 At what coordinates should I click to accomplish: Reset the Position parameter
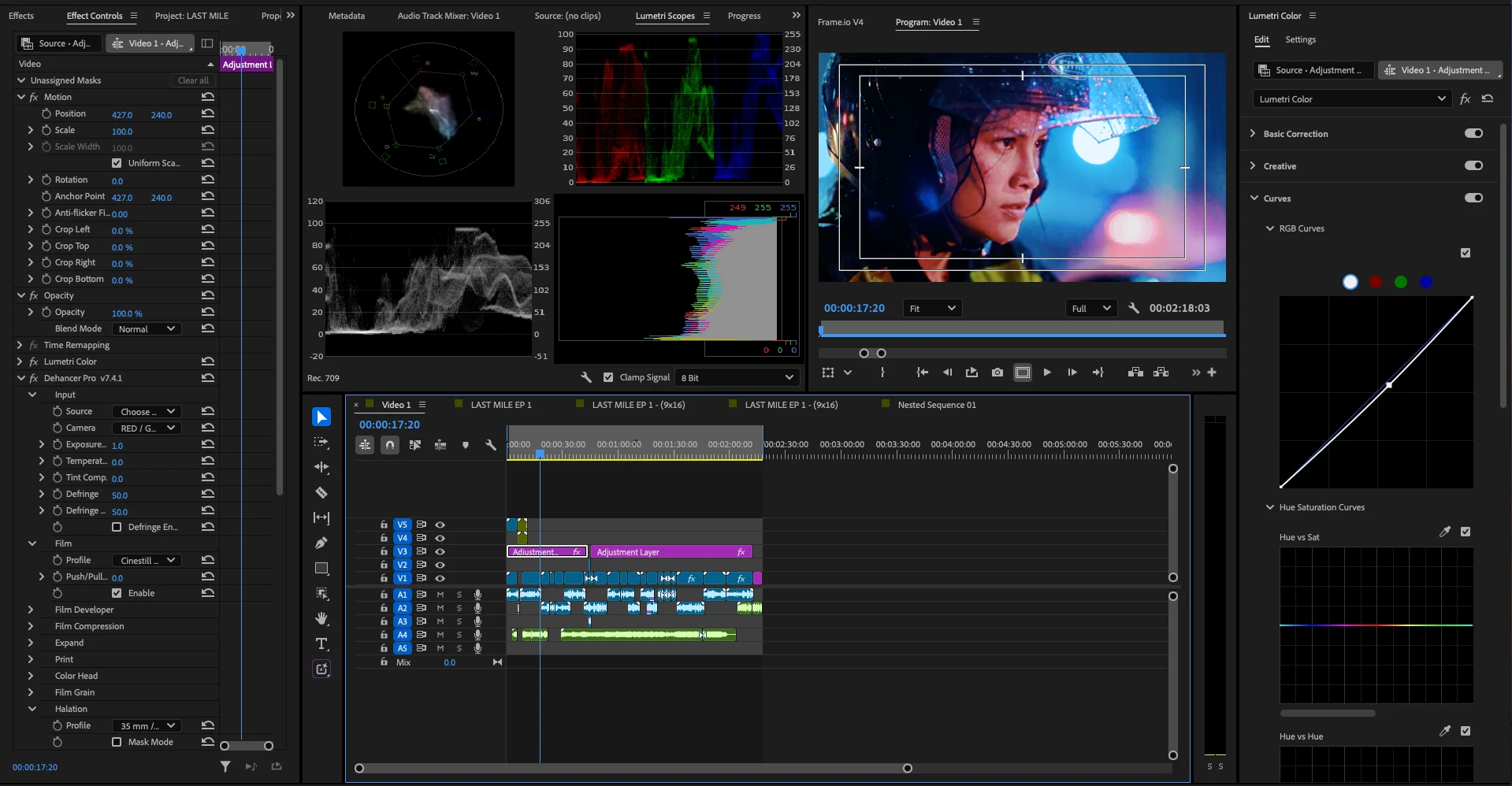coord(208,113)
